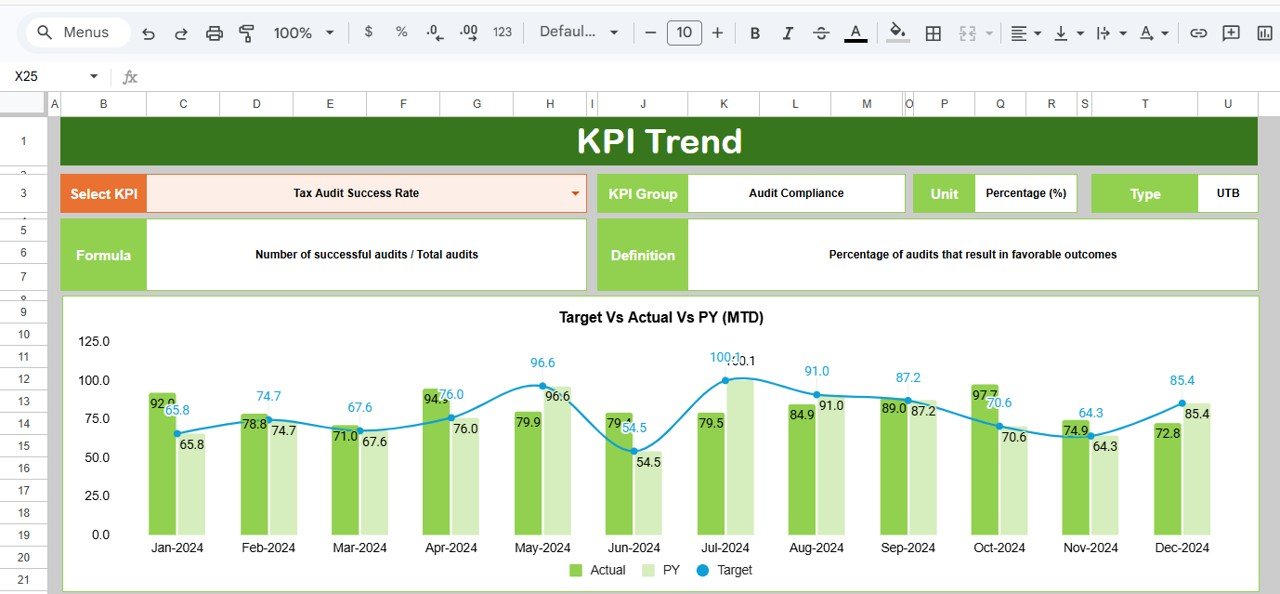Apply bold formatting

[x=755, y=32]
